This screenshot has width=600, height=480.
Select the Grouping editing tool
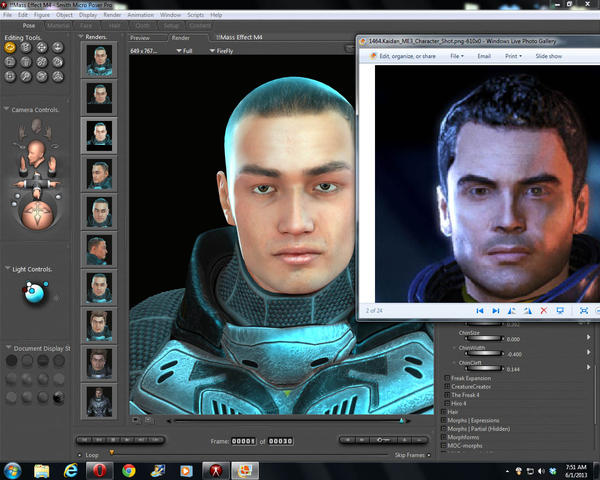[x=10, y=77]
